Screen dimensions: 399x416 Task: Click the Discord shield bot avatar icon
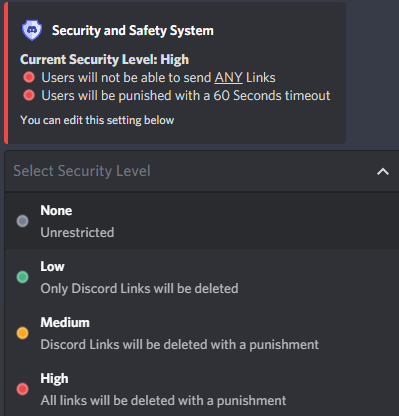pyautogui.click(x=32, y=30)
